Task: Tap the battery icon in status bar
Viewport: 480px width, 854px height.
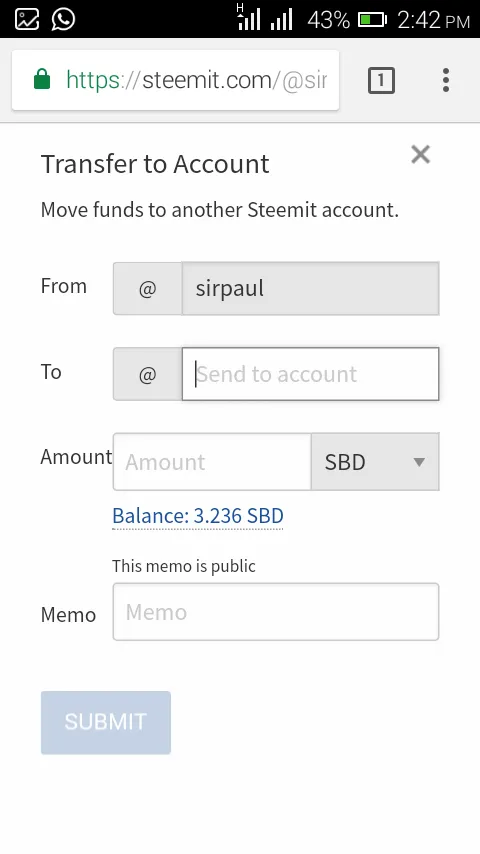Action: (372, 20)
